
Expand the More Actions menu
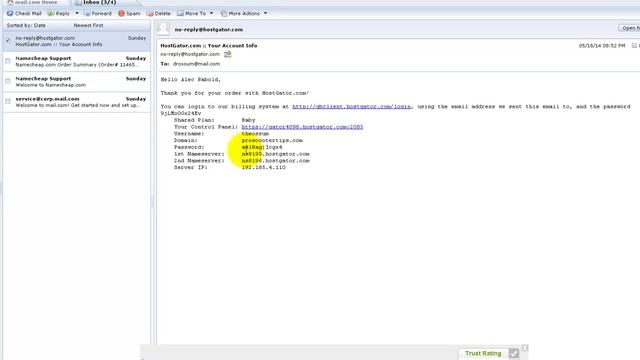click(244, 13)
